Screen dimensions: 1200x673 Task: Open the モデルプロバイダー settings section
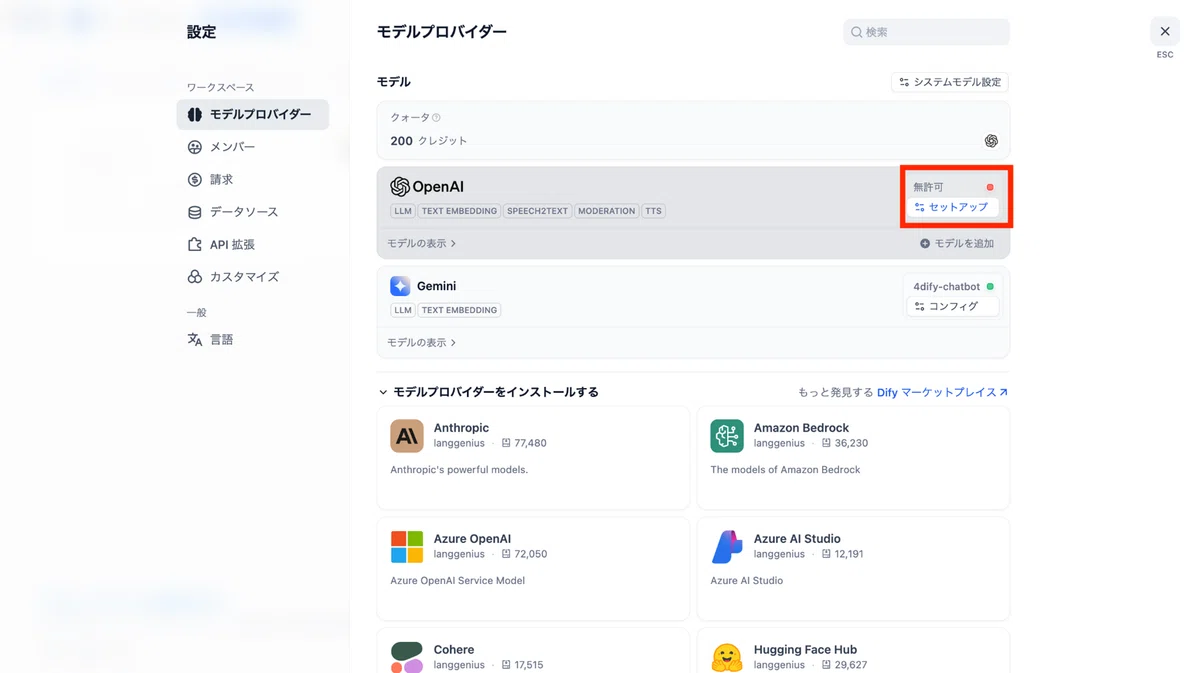click(252, 114)
